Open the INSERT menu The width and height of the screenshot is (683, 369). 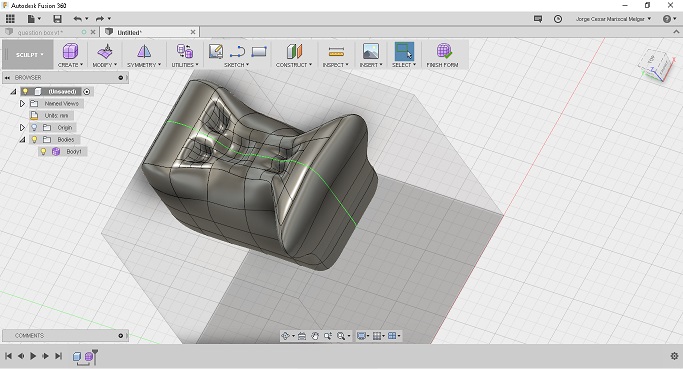point(371,64)
